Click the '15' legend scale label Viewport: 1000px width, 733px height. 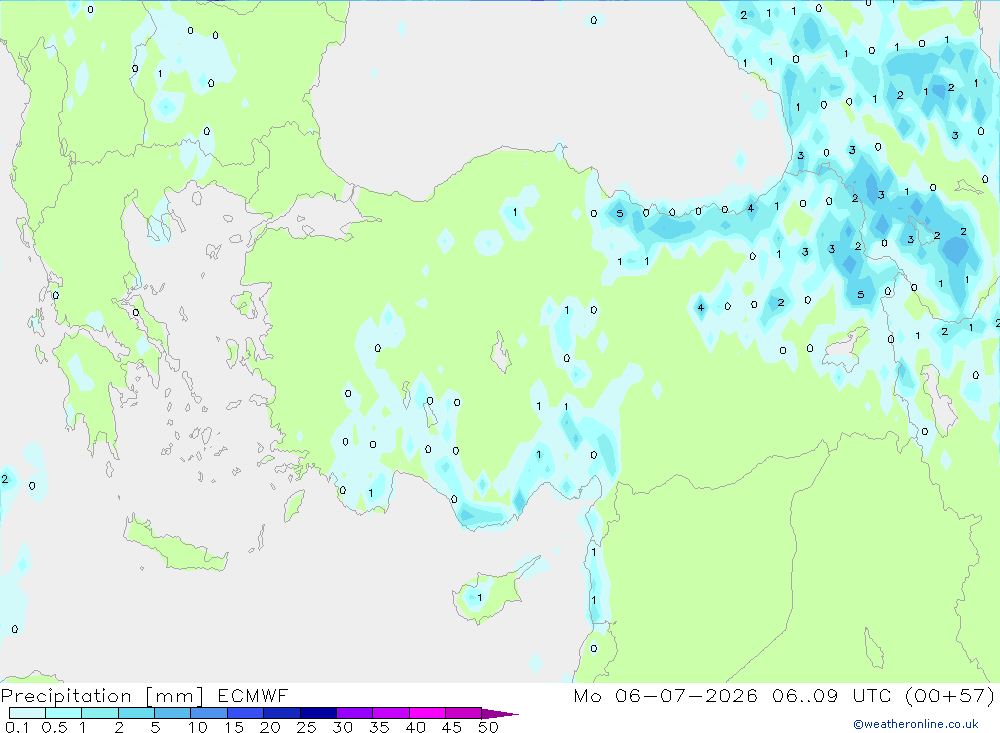coord(234,727)
